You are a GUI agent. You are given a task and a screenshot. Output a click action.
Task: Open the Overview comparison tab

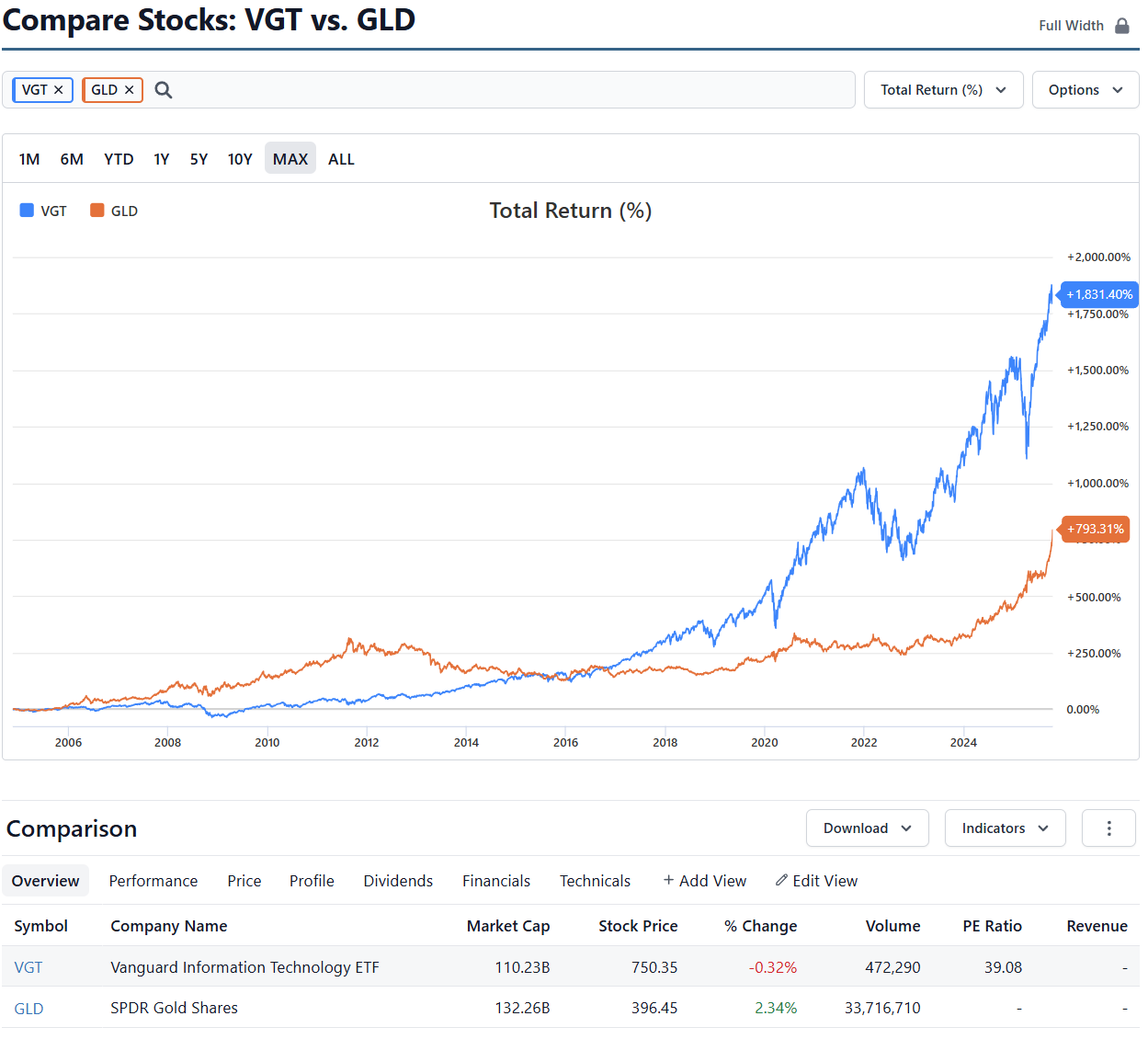point(46,881)
